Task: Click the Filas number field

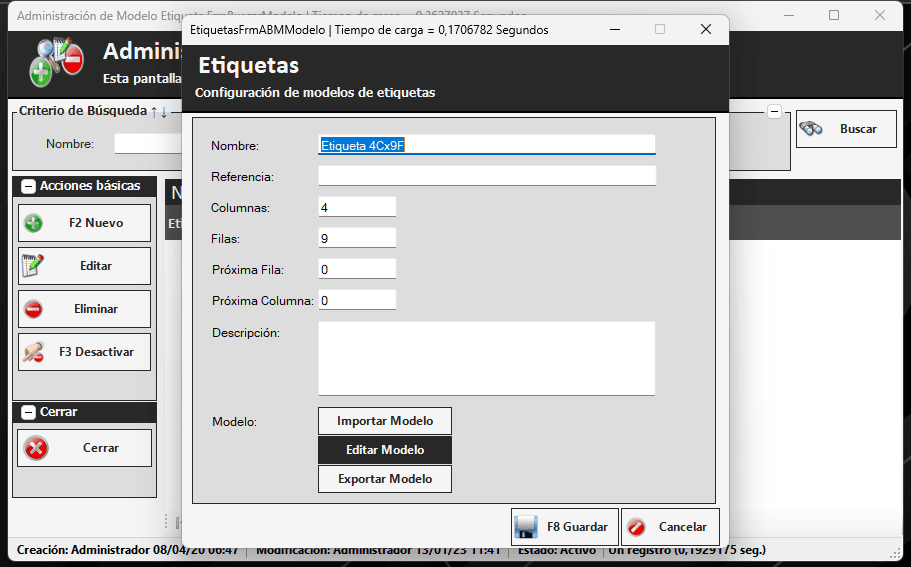Action: [x=357, y=238]
